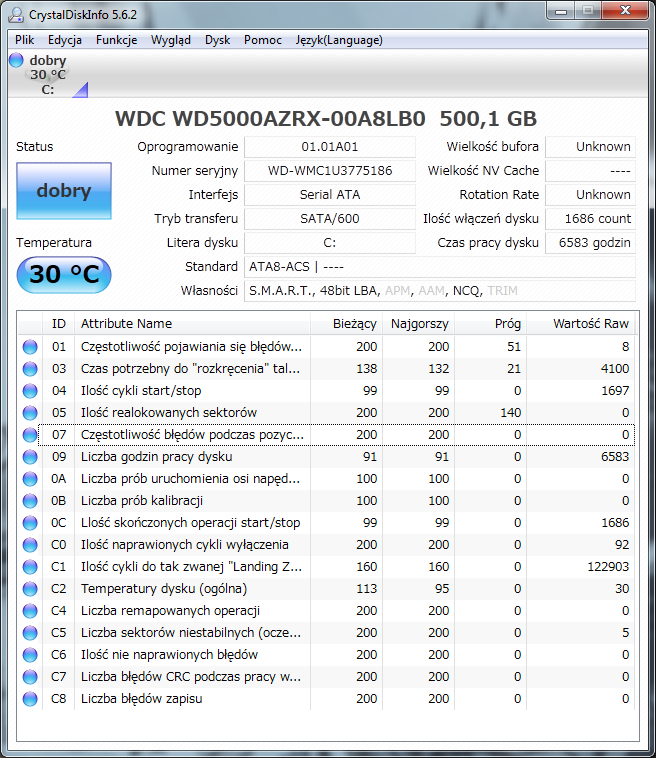Image resolution: width=656 pixels, height=758 pixels.
Task: Click the Bieżący column header
Action: (x=346, y=323)
